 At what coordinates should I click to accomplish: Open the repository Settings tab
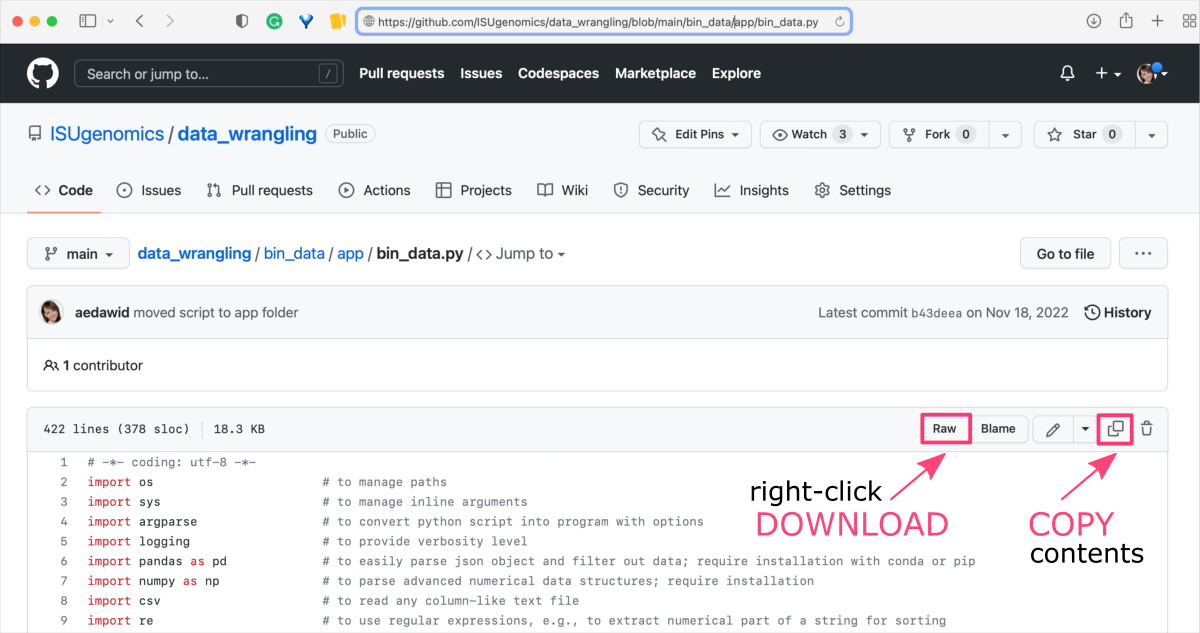(852, 190)
